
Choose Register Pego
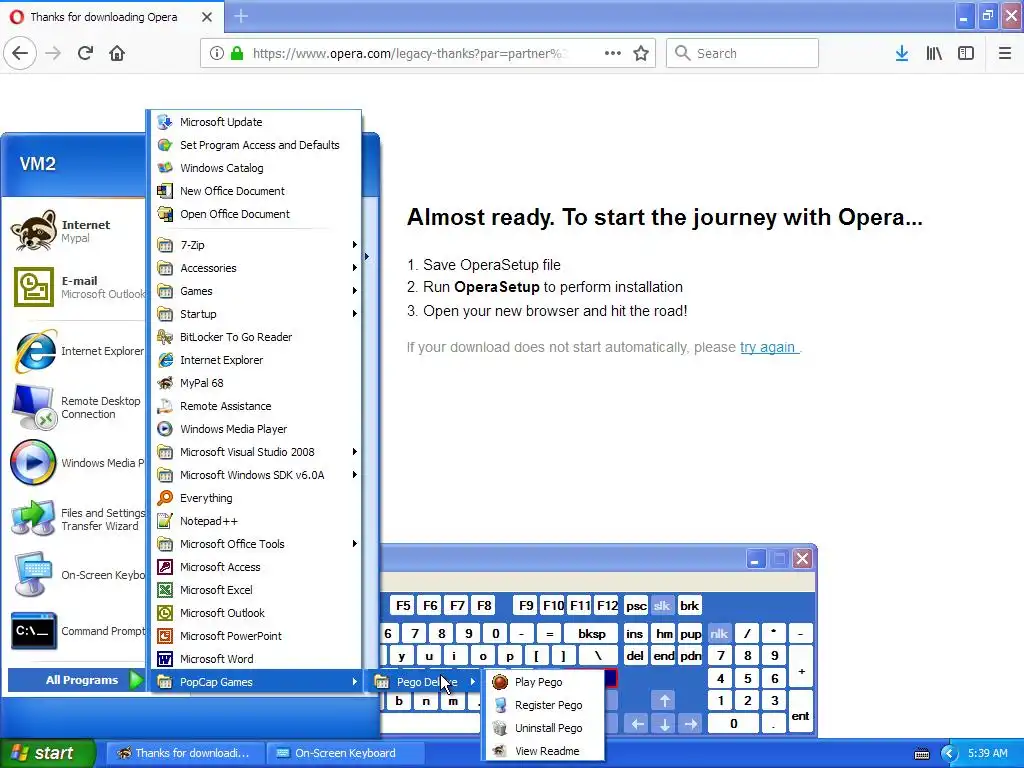tap(545, 705)
